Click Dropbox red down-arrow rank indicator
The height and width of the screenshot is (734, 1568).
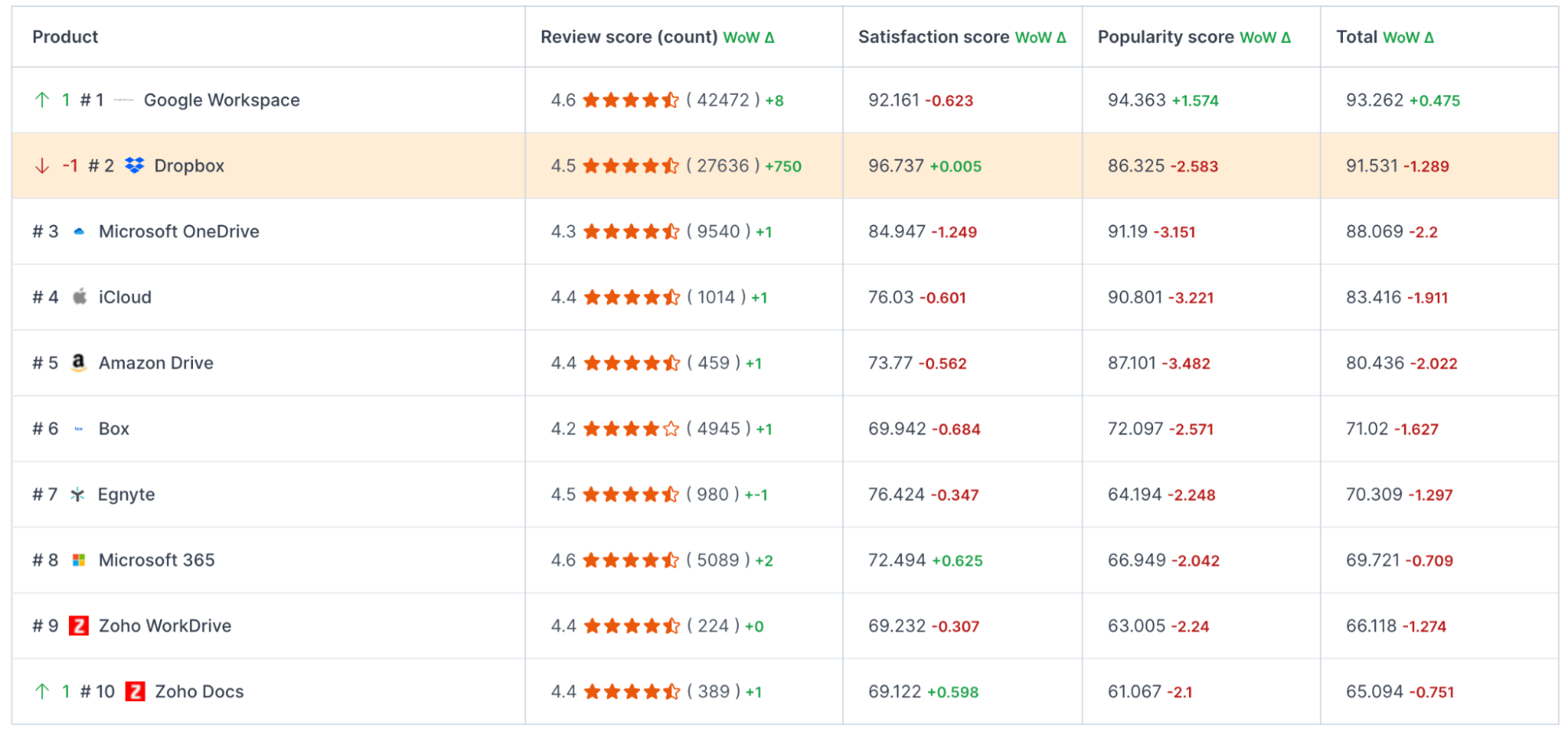click(x=42, y=165)
